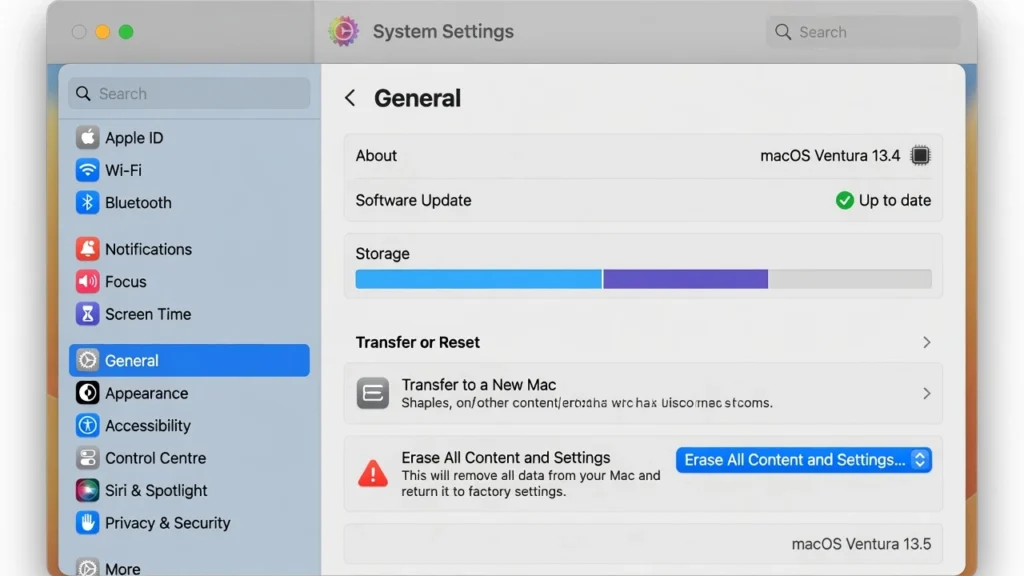Image resolution: width=1024 pixels, height=576 pixels.
Task: Open Notifications settings
Action: point(189,249)
